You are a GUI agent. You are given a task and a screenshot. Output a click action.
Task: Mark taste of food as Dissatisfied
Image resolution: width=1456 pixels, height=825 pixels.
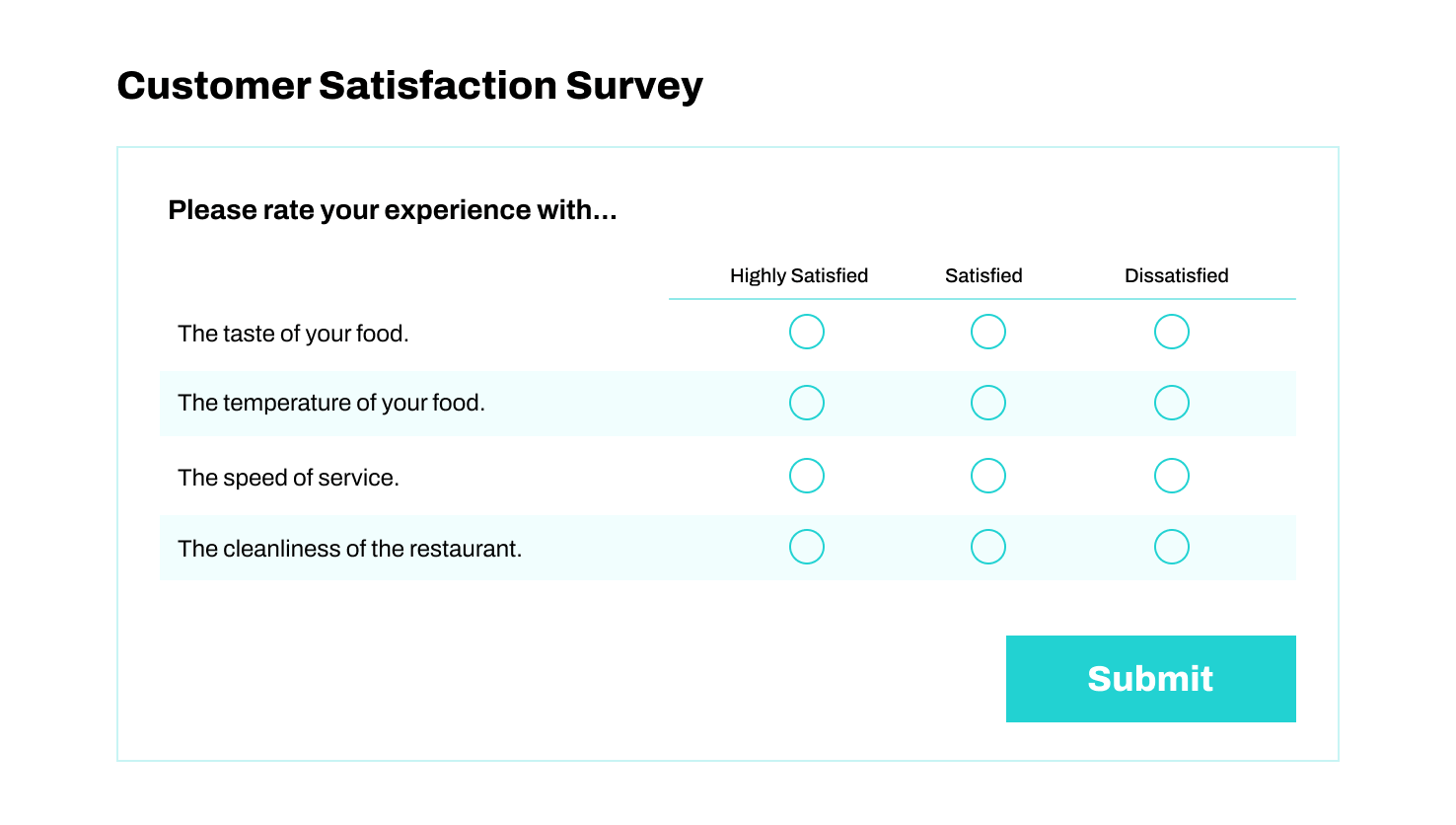(x=1171, y=332)
